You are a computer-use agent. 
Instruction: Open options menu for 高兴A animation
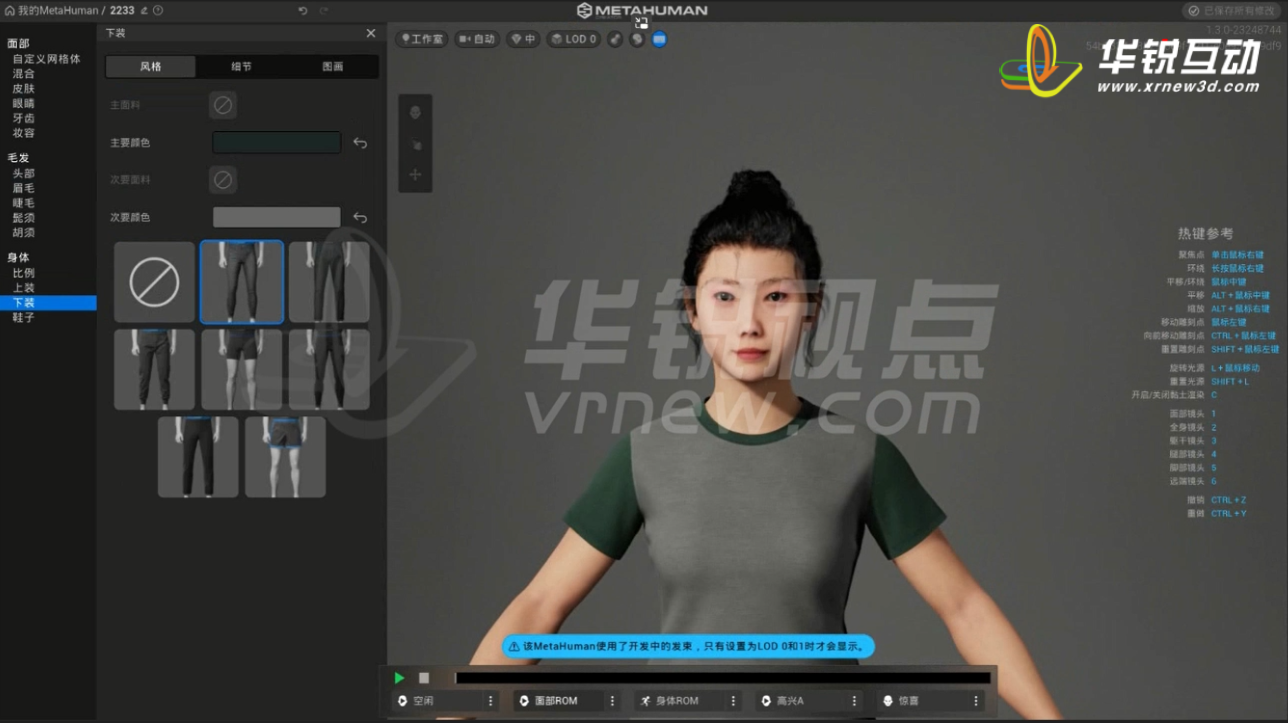(x=854, y=701)
